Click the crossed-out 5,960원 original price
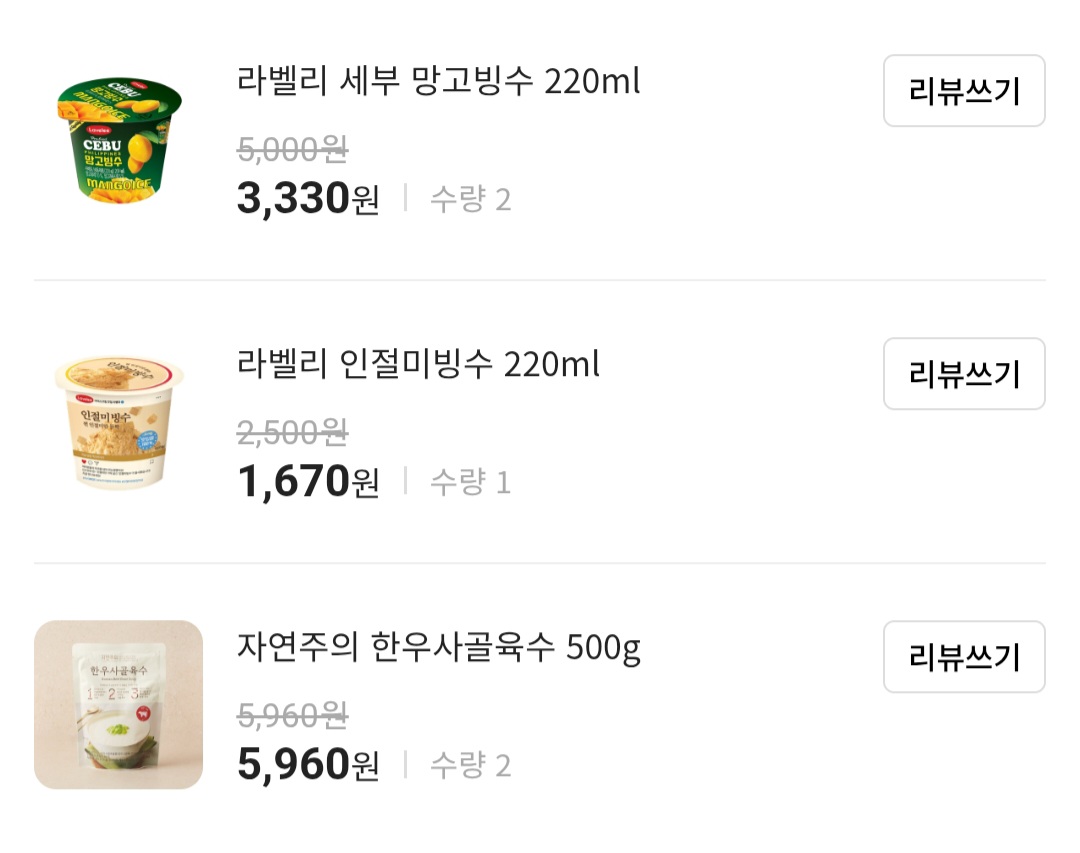 click(x=289, y=718)
